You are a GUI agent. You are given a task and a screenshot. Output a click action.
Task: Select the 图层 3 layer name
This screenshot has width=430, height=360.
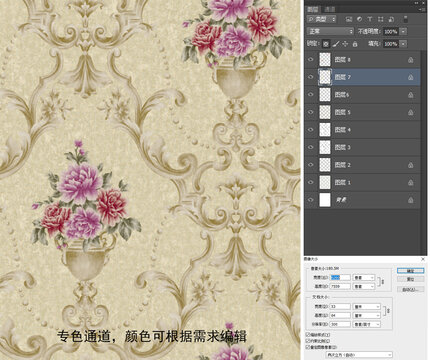pyautogui.click(x=343, y=147)
